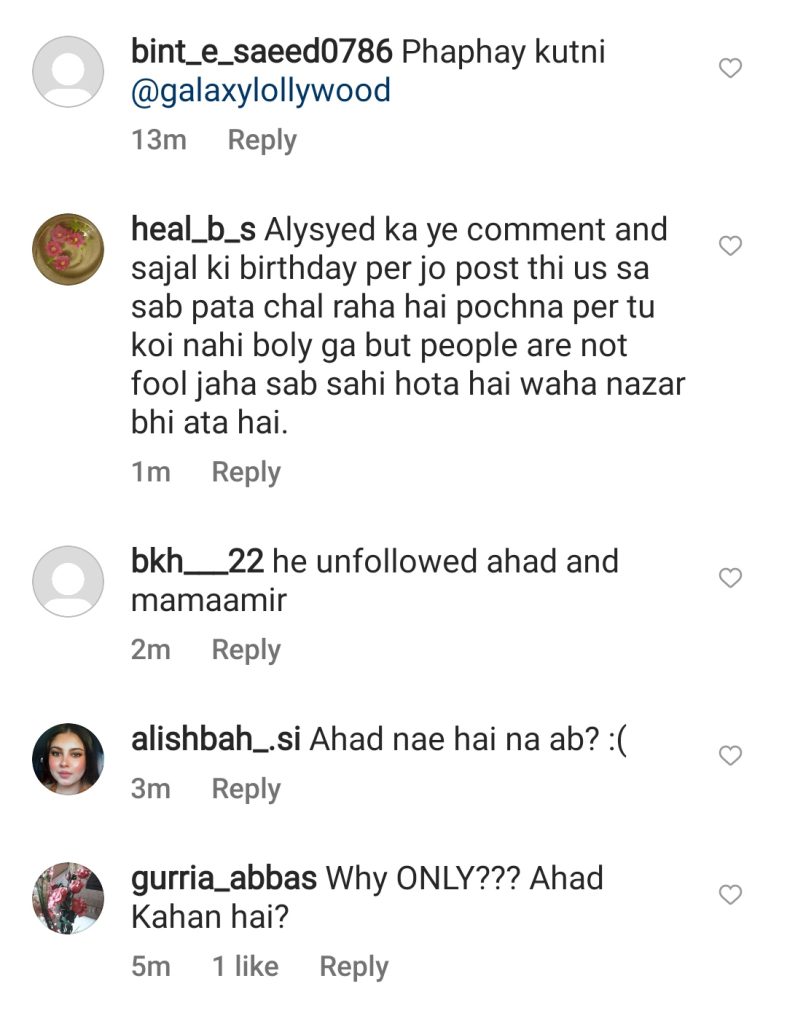Viewport: 787px width, 1024px height.
Task: Like the bint_e_saeed0786 comment with heart
Action: pyautogui.click(x=731, y=68)
